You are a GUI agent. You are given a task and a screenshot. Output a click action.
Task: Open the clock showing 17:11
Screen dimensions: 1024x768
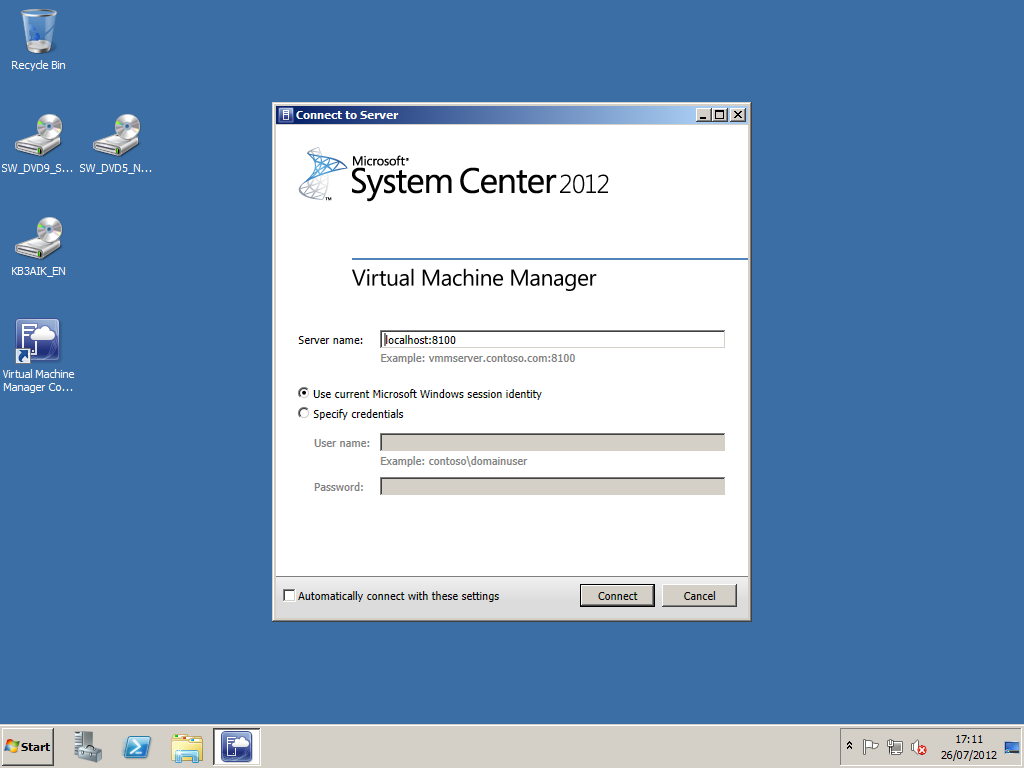(x=968, y=746)
